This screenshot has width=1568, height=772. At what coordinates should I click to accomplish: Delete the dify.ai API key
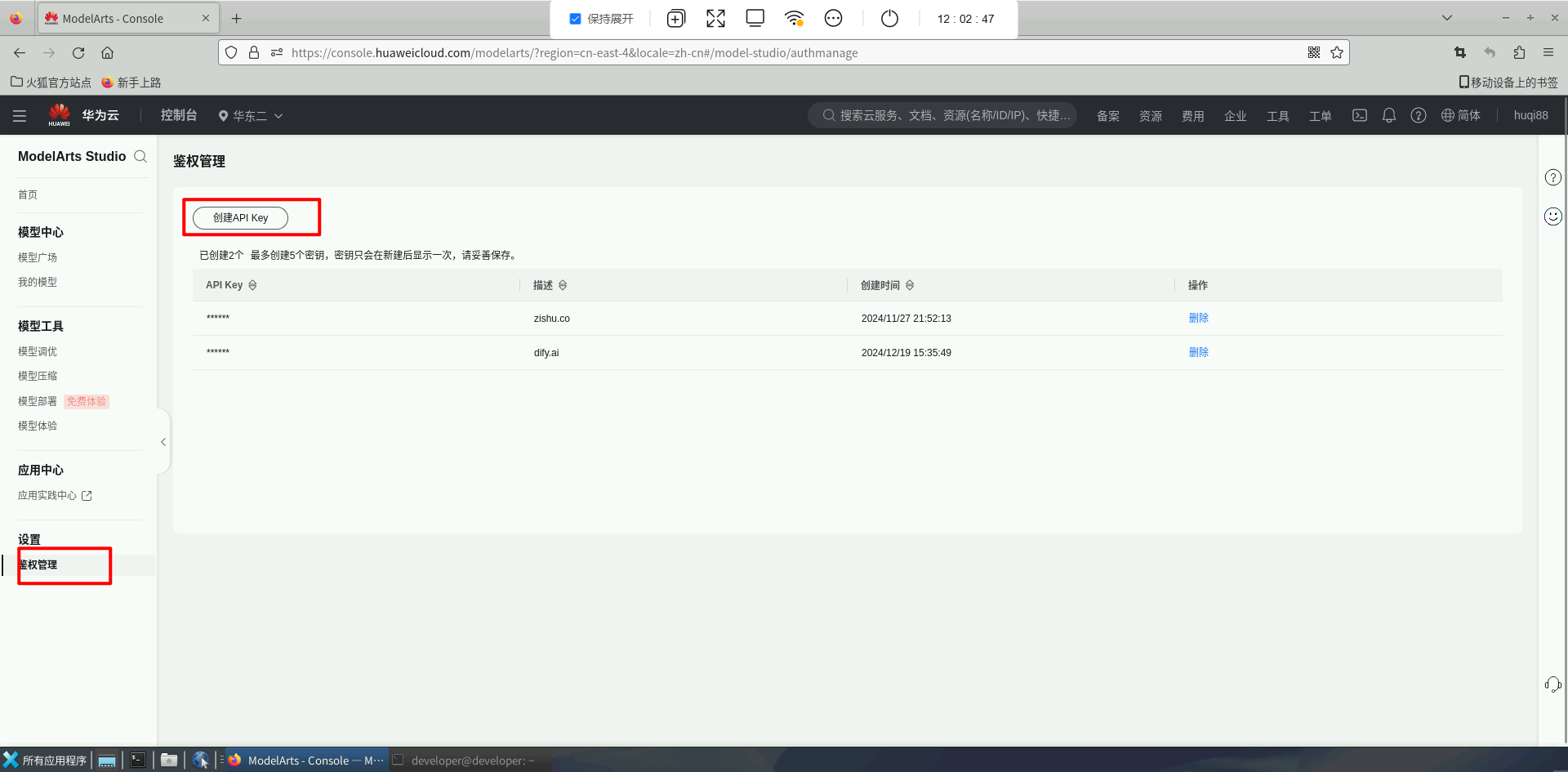click(x=1198, y=353)
